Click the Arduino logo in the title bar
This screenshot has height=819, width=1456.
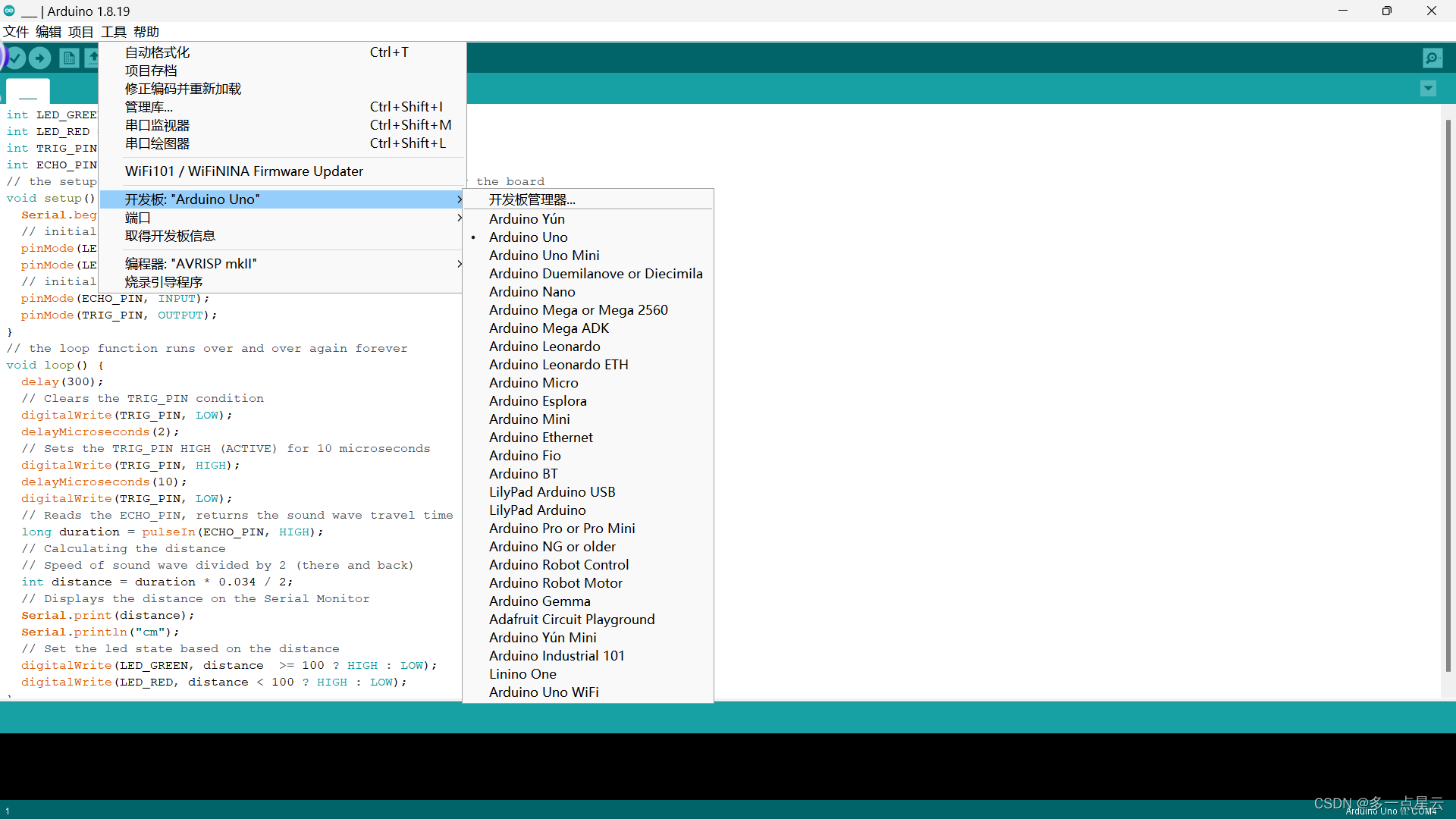click(9, 11)
